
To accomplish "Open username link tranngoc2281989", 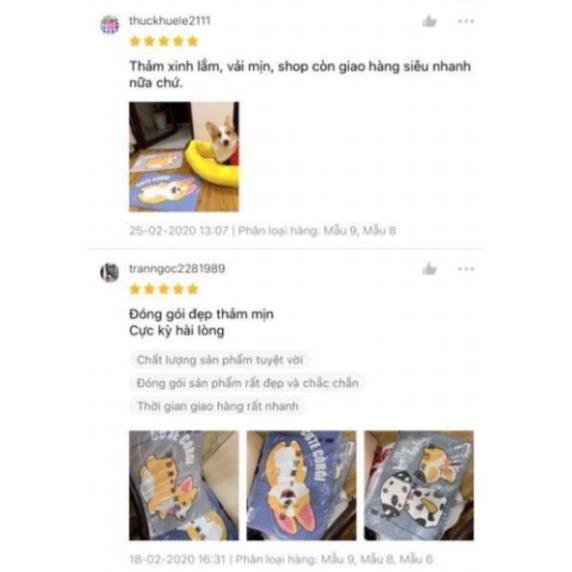I will [177, 268].
